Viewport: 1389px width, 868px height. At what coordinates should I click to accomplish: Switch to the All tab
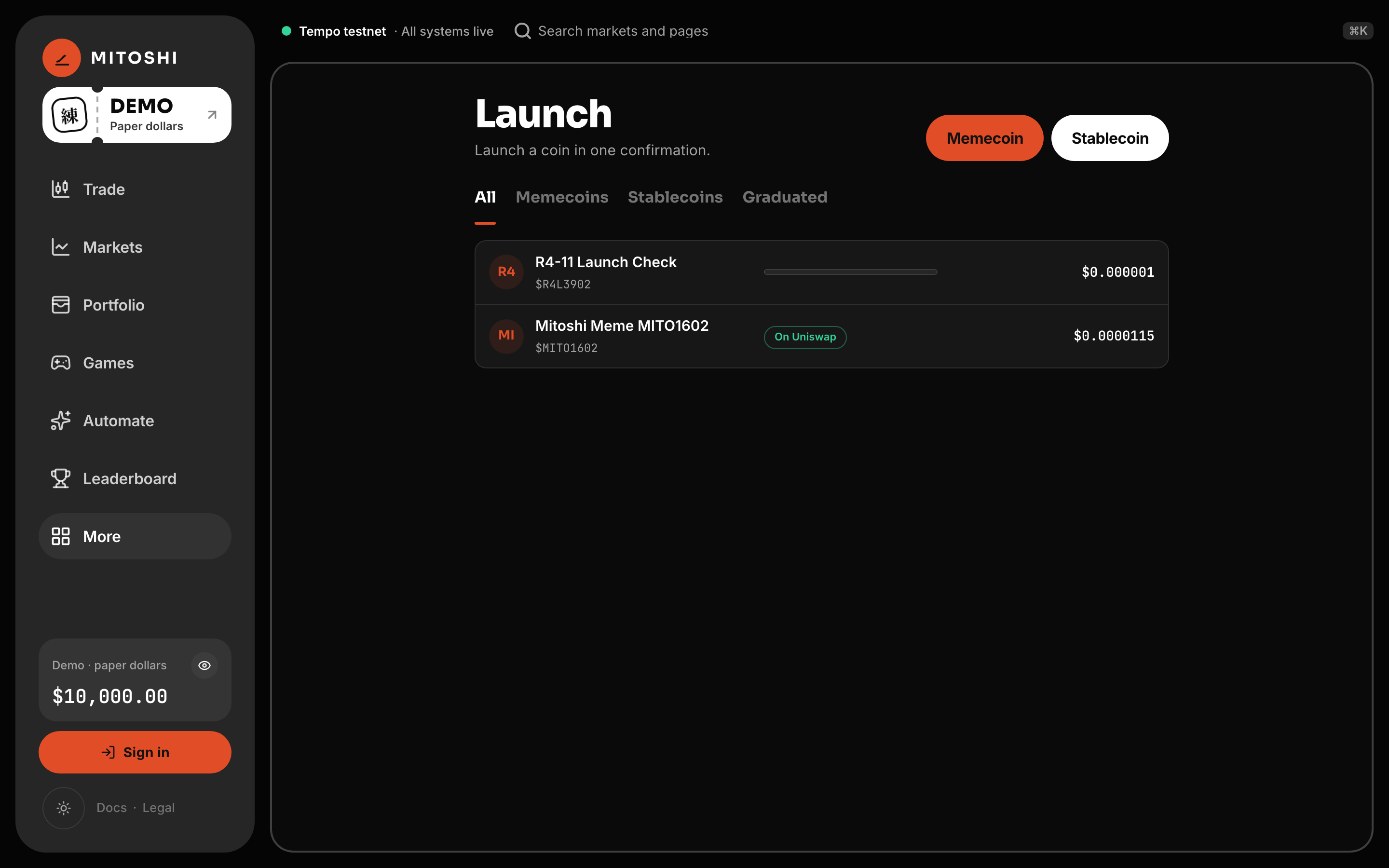click(485, 198)
